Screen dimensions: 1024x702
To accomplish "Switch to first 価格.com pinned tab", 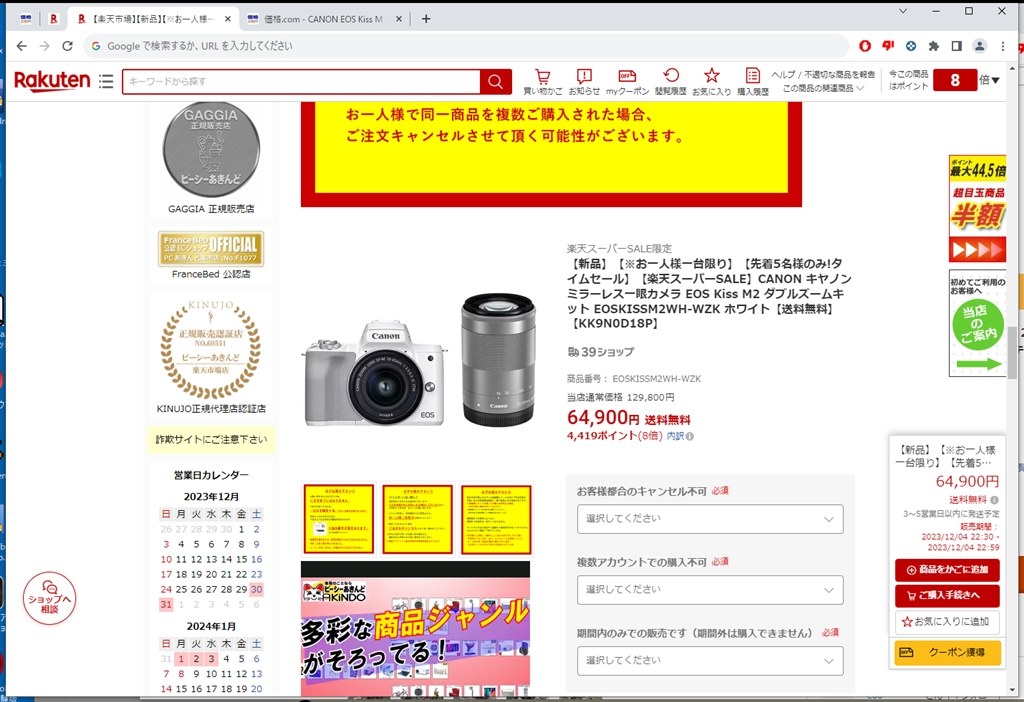I will click(x=25, y=19).
